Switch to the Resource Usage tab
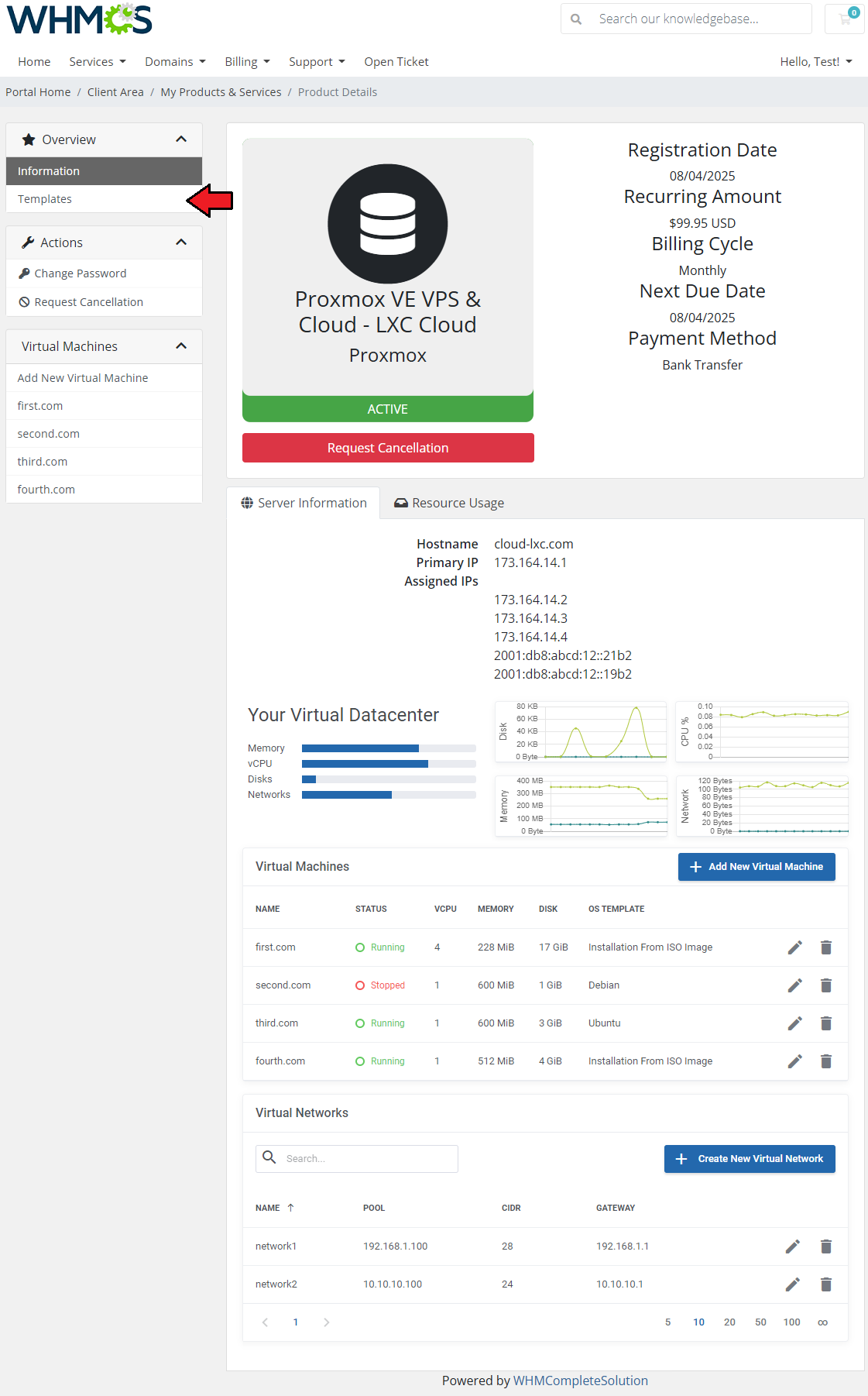This screenshot has width=868, height=1396. pyautogui.click(x=449, y=503)
